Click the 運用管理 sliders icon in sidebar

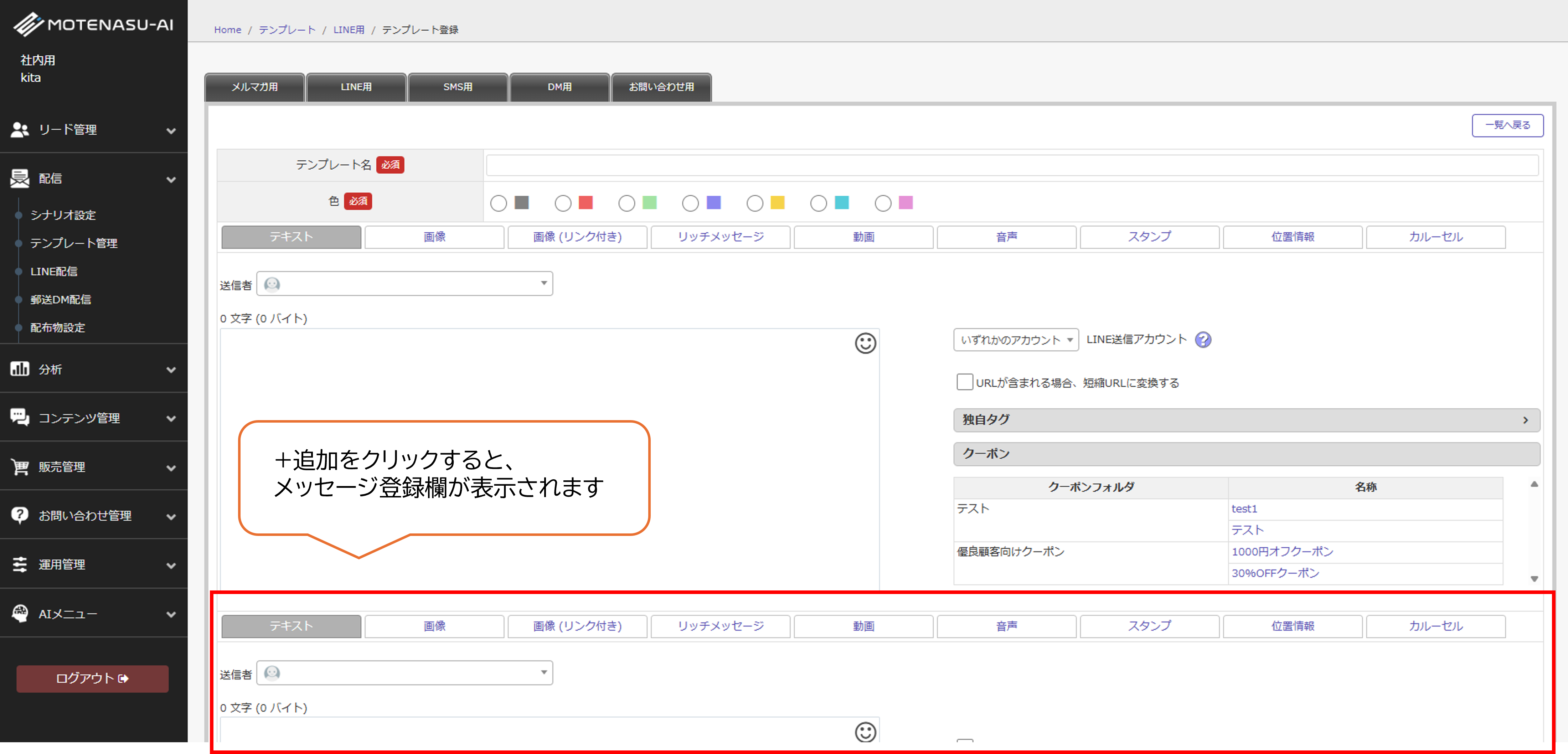click(20, 564)
